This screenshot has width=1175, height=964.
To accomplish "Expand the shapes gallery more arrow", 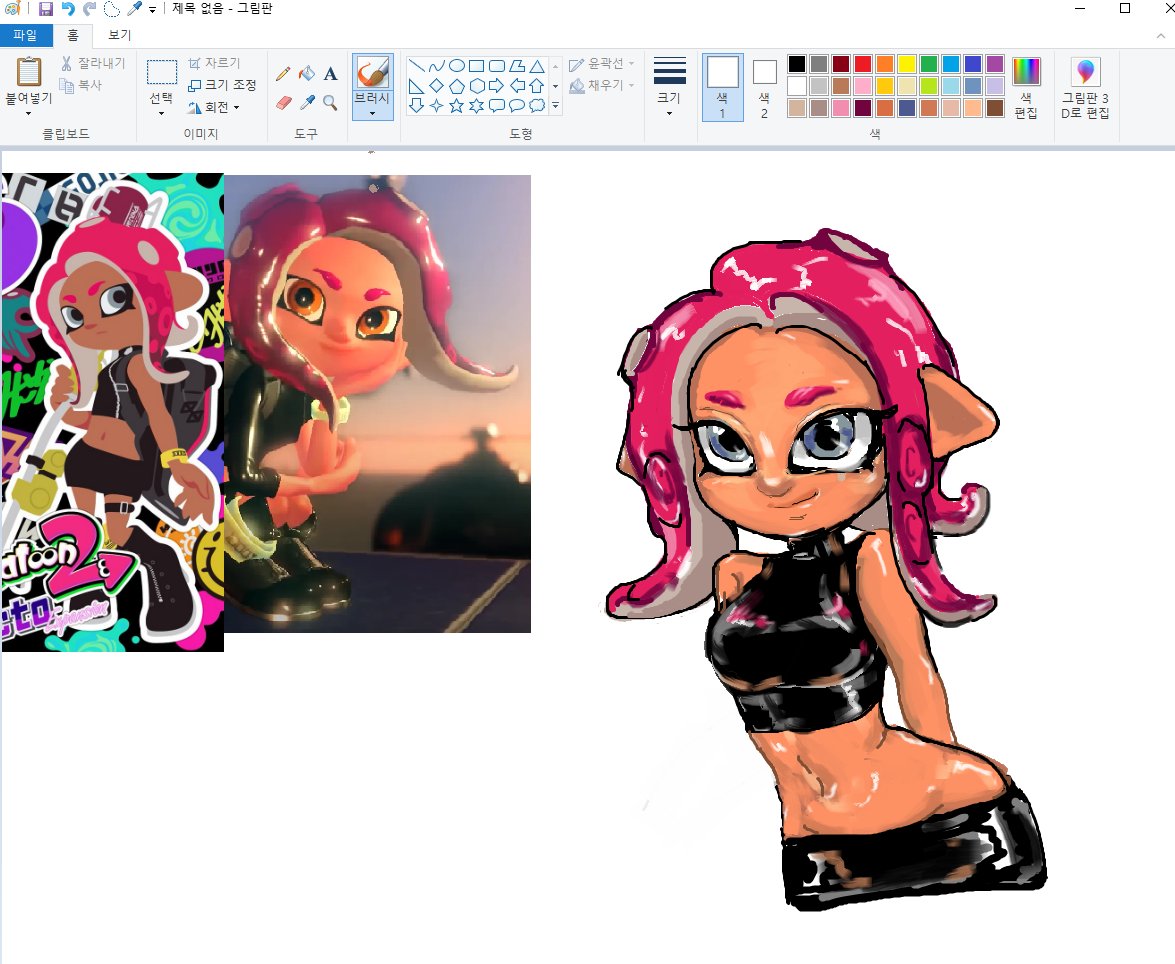I will (555, 106).
